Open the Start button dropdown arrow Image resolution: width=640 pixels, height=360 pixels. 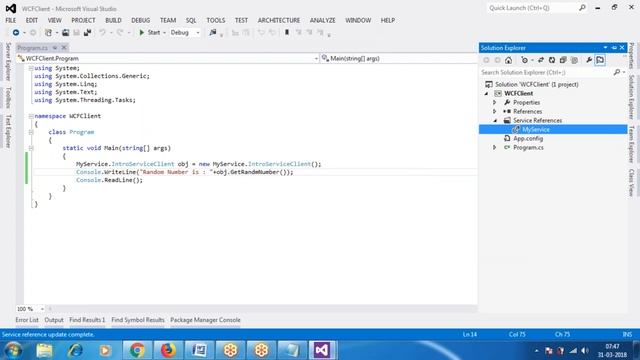pos(164,33)
